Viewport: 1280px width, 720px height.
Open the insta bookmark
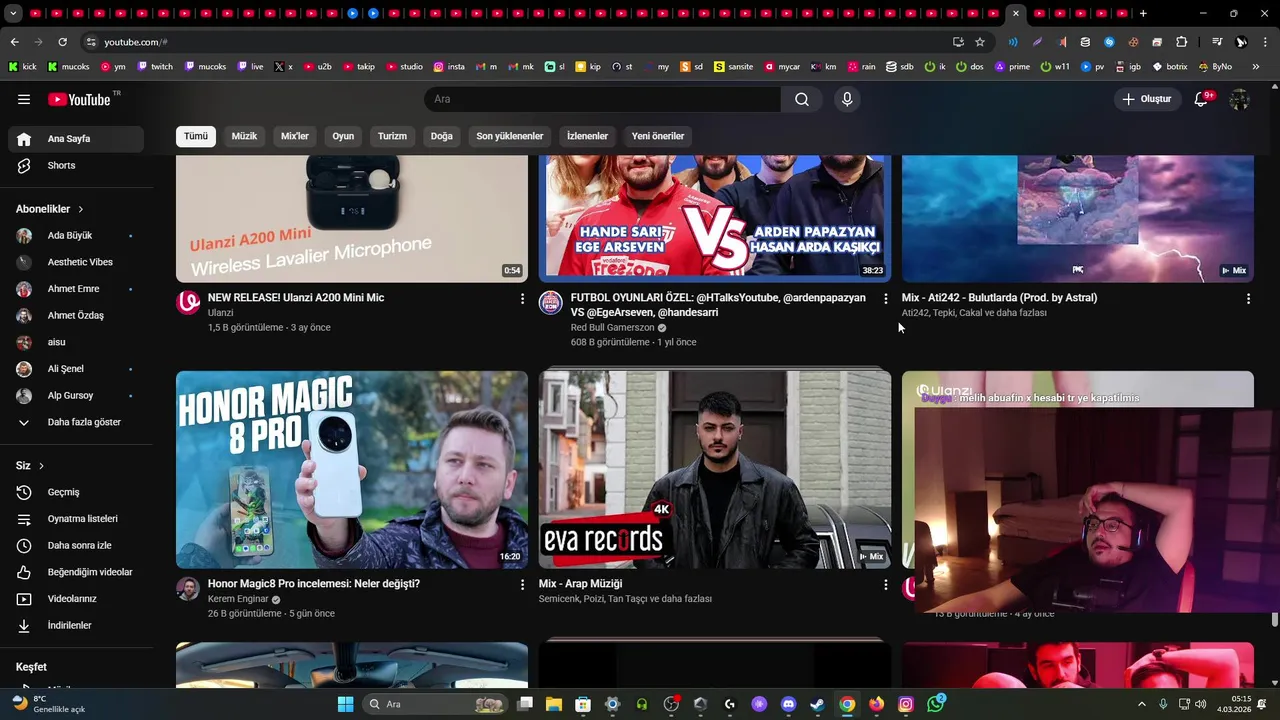click(449, 67)
